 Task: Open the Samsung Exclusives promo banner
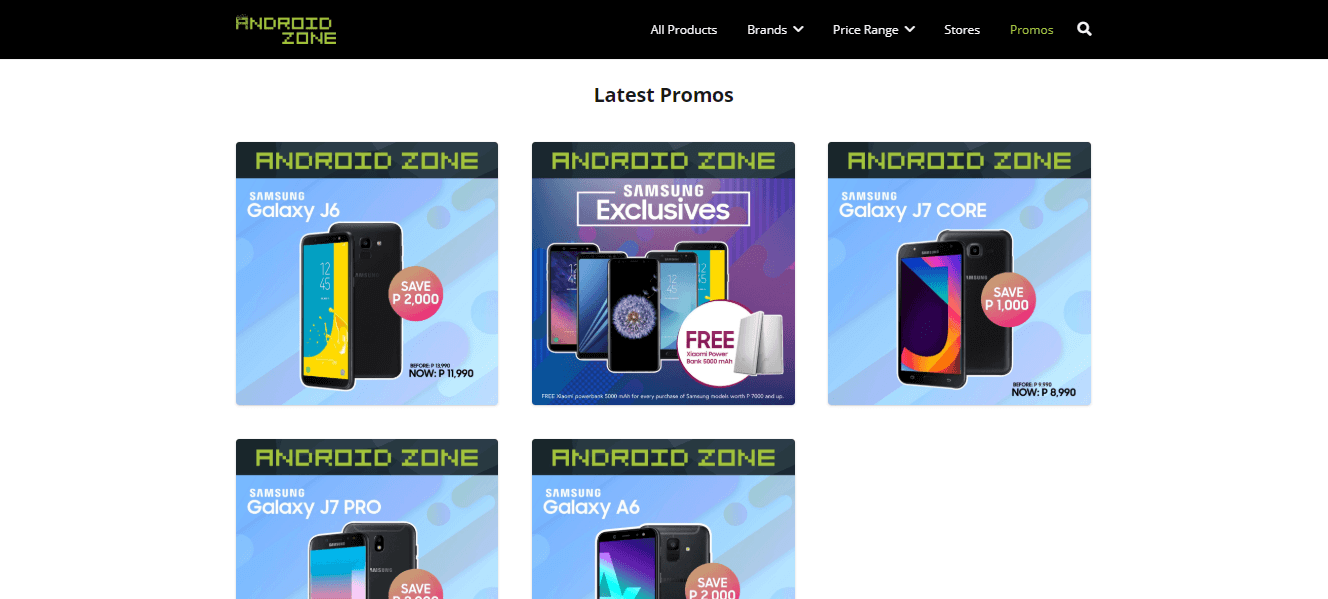pos(663,273)
